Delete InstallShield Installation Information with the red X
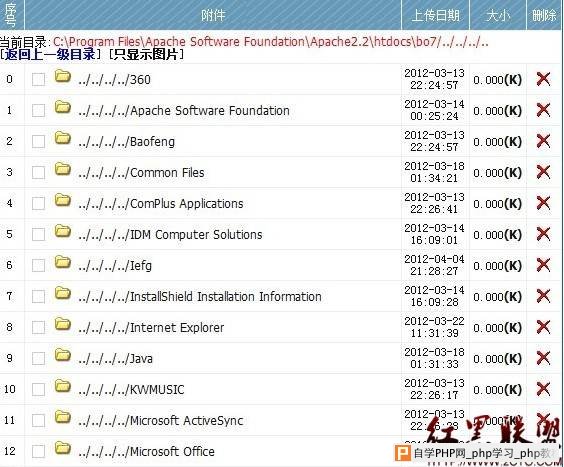Image resolution: width=564 pixels, height=467 pixels. pos(543,296)
